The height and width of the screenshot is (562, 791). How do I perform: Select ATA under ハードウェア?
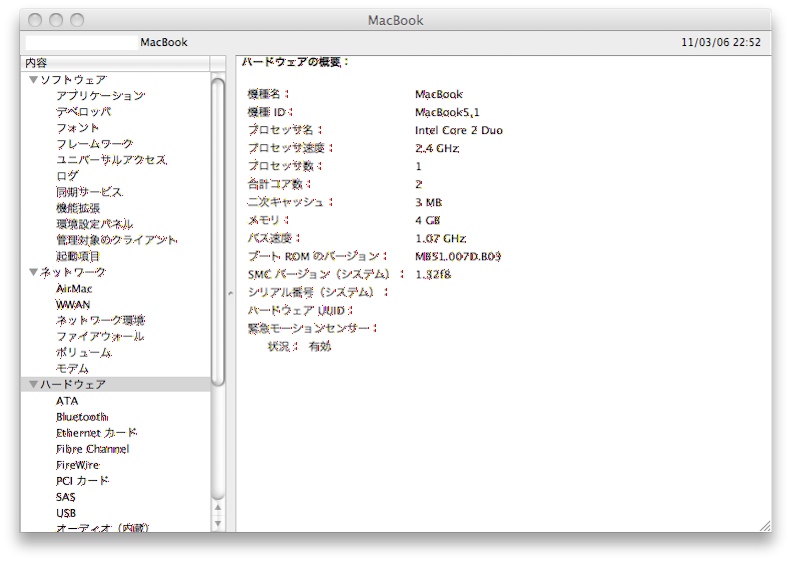pos(67,401)
